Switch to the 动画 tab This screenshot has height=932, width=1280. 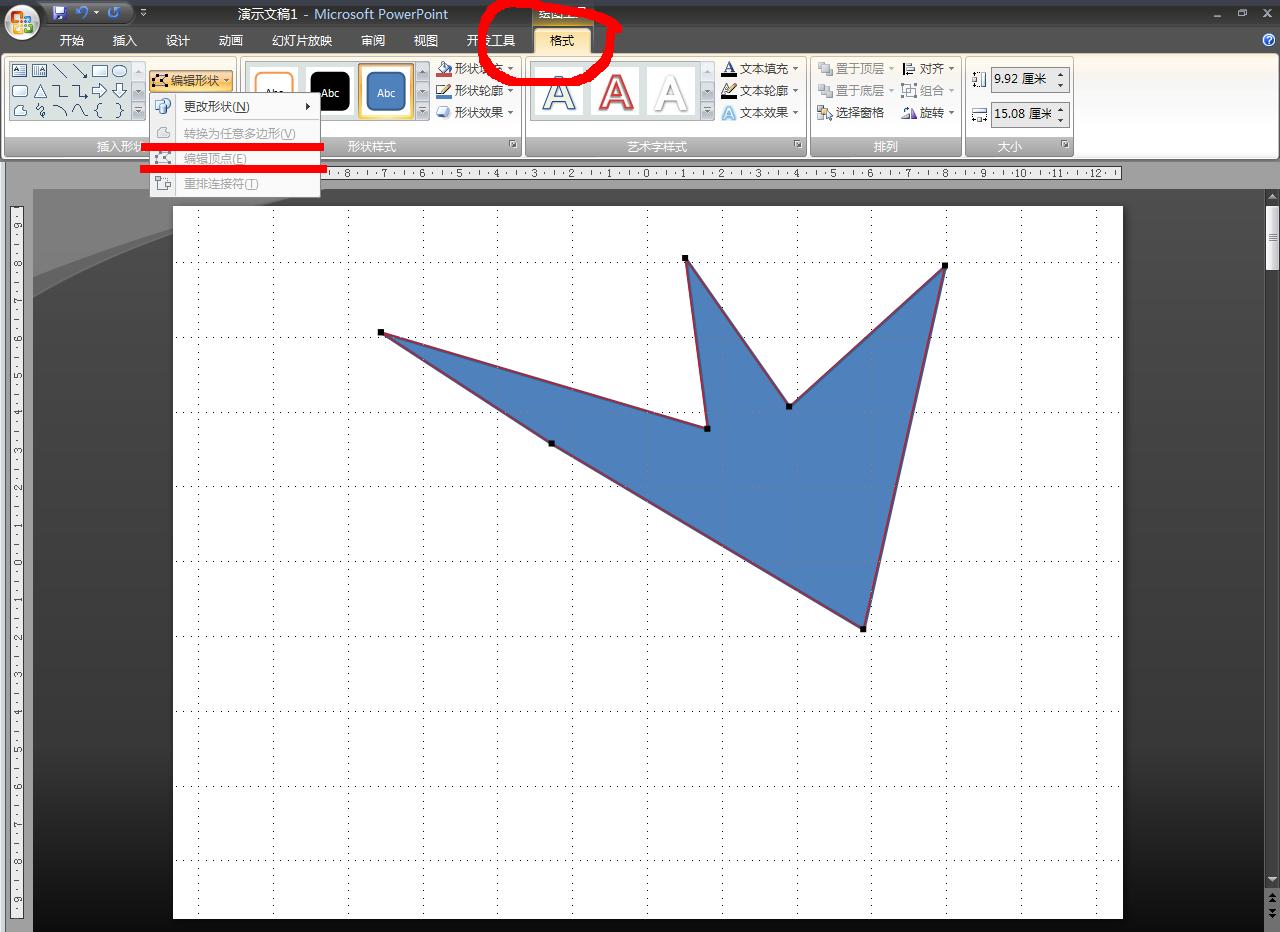231,41
